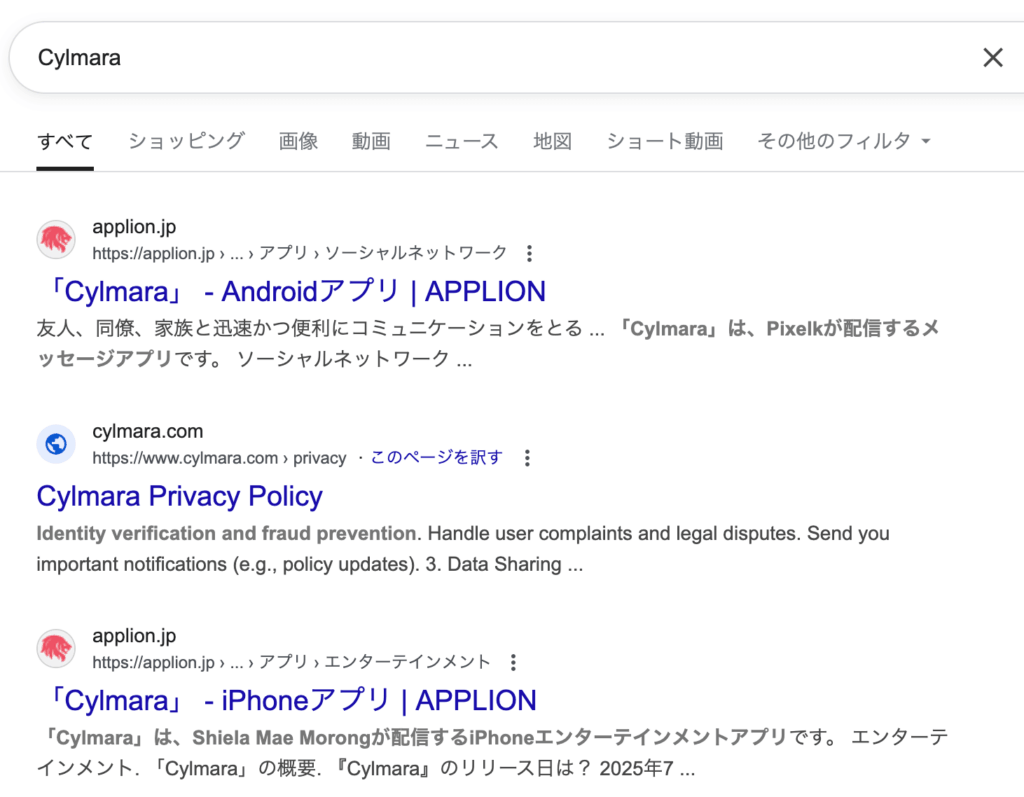Click the applion.jp URL ending in エンターテインメント
The width and height of the screenshot is (1024, 797).
tap(291, 662)
